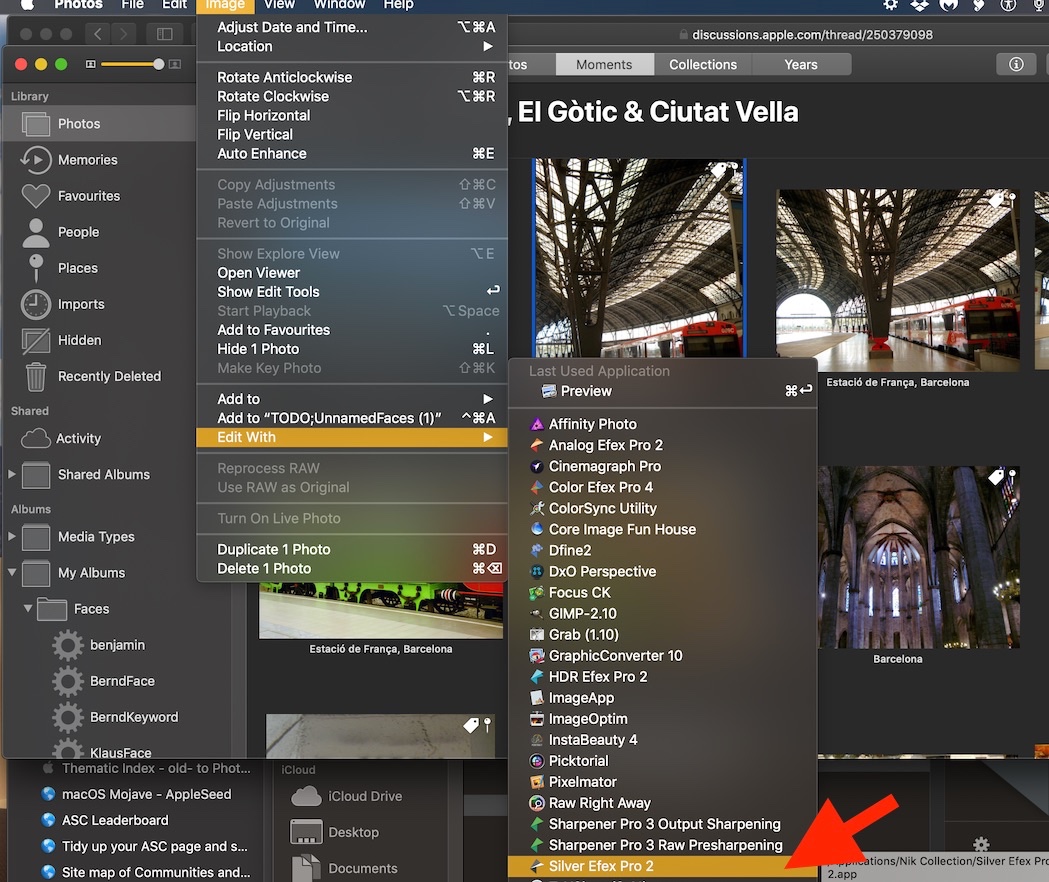Select Duplicate 1 Photo
The image size is (1049, 882).
352,549
